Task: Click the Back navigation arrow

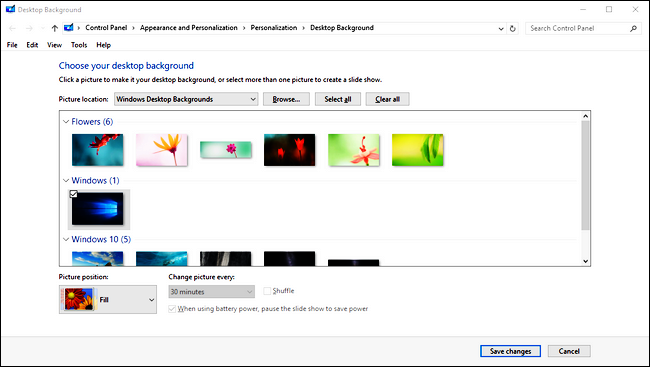Action: point(12,28)
